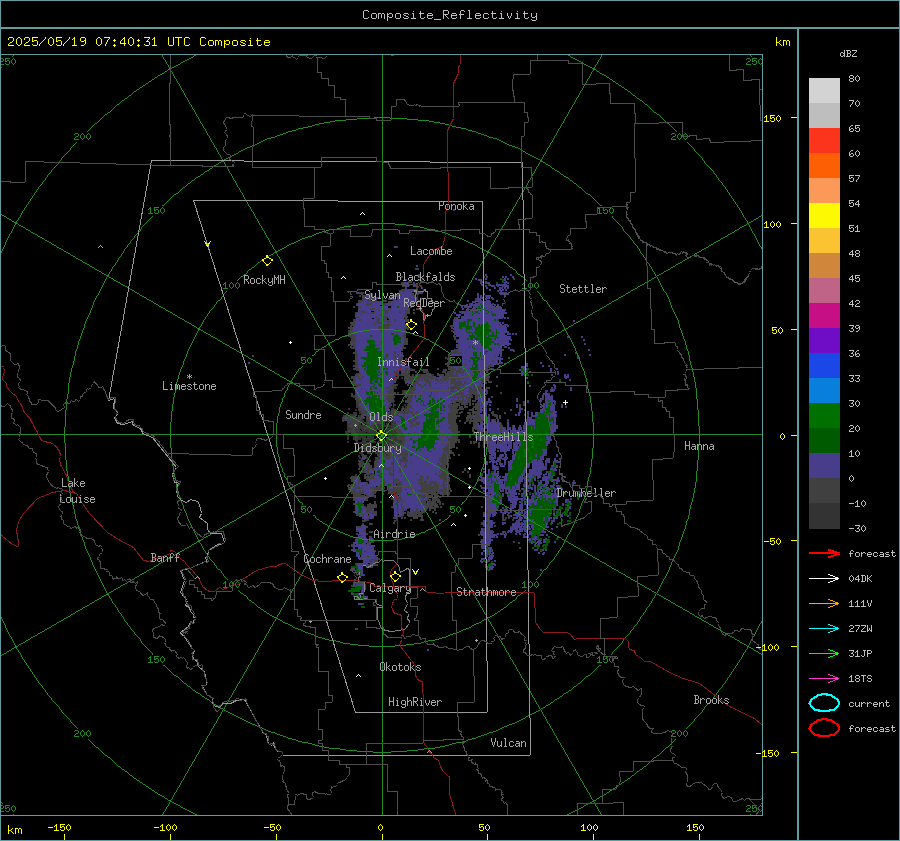Screen dimensions: 900x841
Task: Click the red forecast arrow legend icon
Action: [824, 553]
